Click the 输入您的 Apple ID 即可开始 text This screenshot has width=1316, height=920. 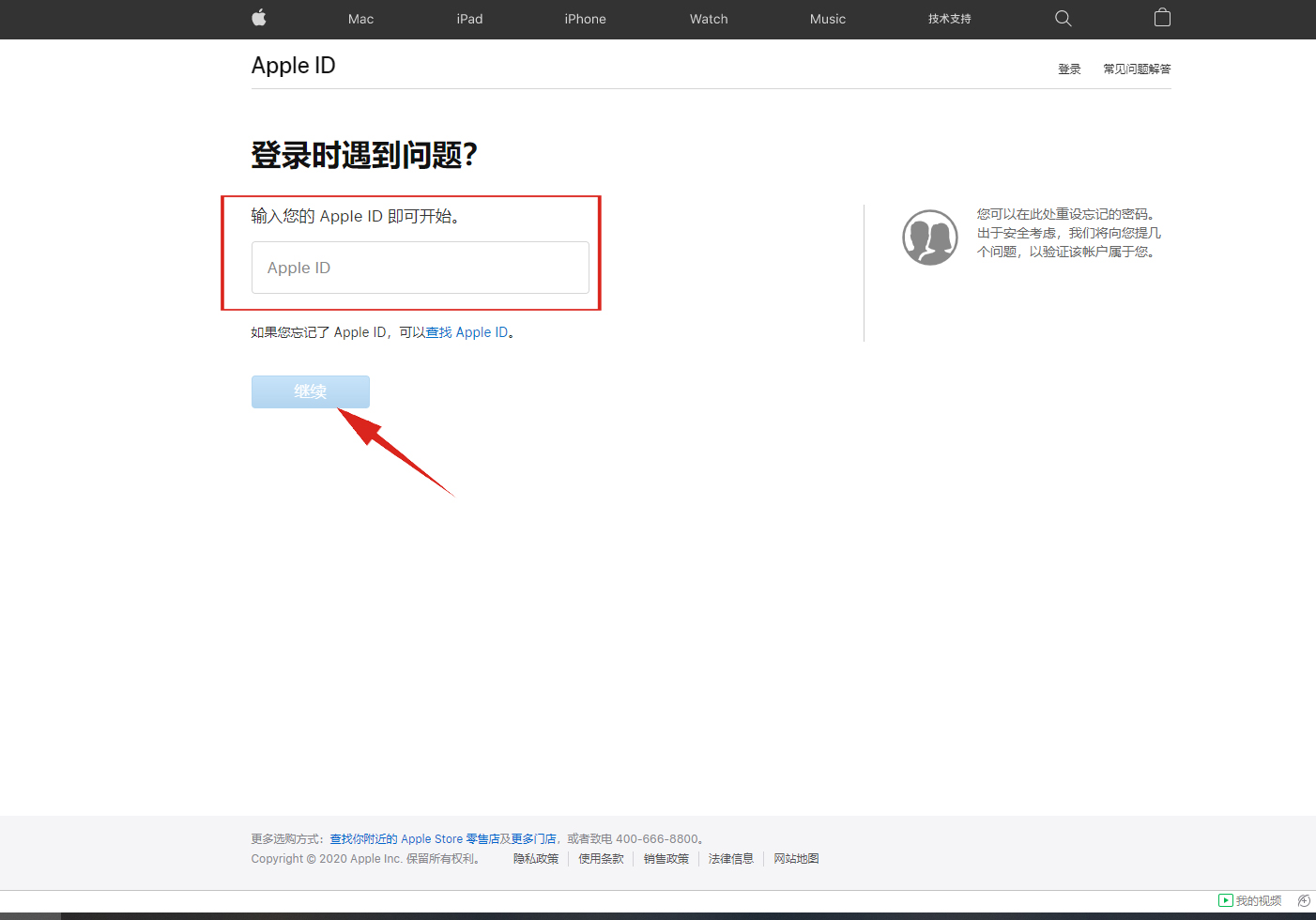coord(355,216)
